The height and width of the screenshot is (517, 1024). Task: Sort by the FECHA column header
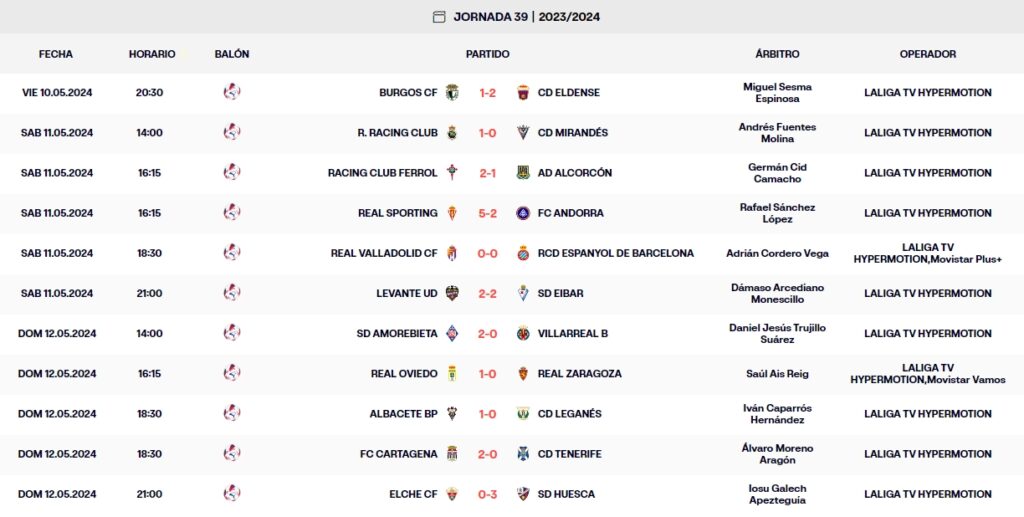click(x=56, y=54)
